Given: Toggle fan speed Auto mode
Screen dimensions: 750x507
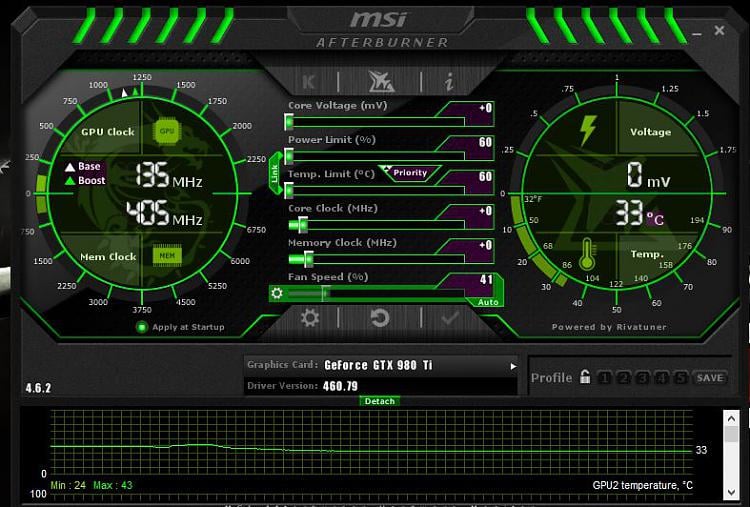Looking at the screenshot, I should (x=488, y=302).
